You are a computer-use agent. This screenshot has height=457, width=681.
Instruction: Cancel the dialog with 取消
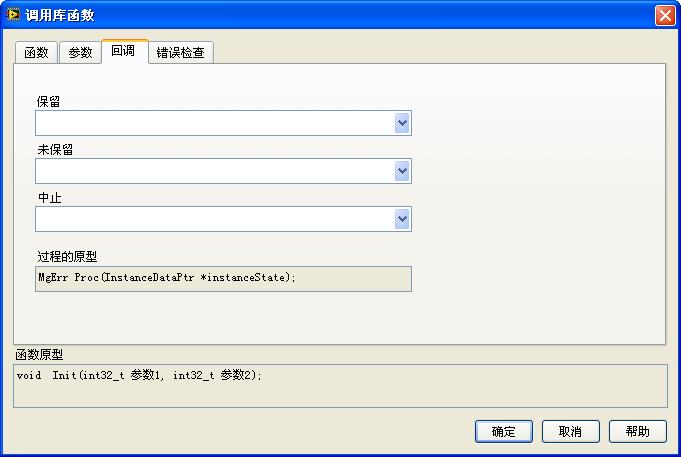571,431
